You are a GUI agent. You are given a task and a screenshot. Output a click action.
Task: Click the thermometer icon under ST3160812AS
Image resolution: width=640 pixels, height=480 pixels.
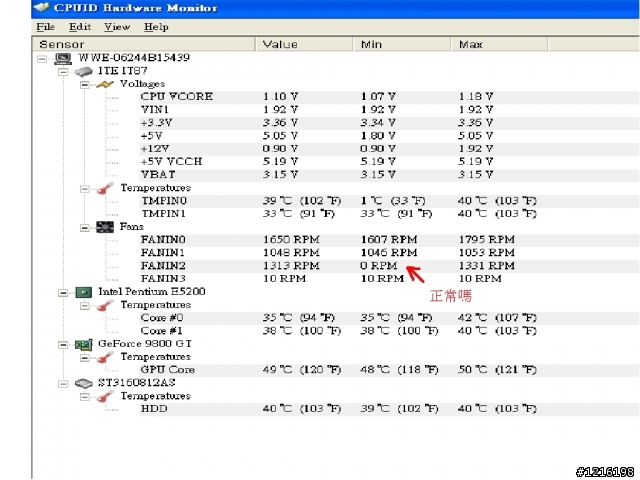tap(105, 396)
